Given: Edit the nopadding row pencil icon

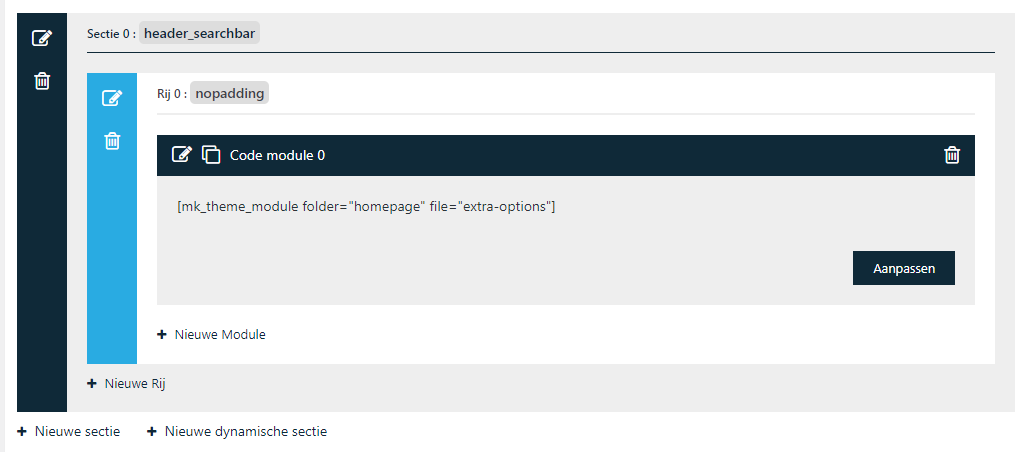Looking at the screenshot, I should coord(112,98).
